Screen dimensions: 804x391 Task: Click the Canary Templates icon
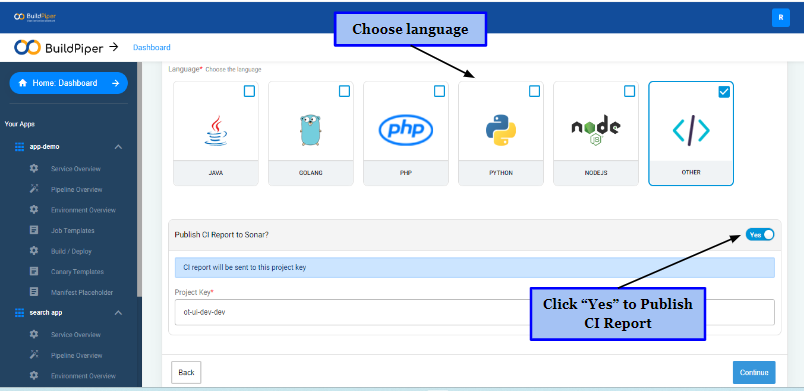[x=34, y=271]
